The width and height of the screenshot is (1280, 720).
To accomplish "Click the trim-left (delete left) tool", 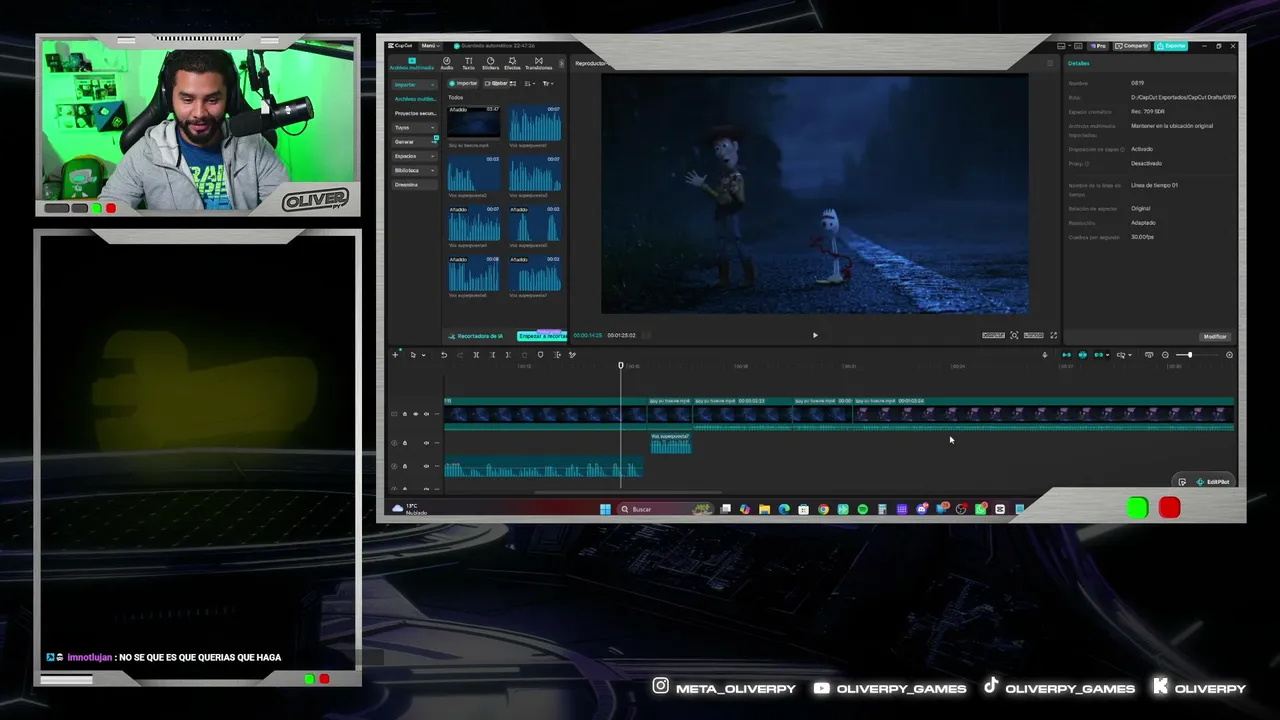I will point(492,355).
